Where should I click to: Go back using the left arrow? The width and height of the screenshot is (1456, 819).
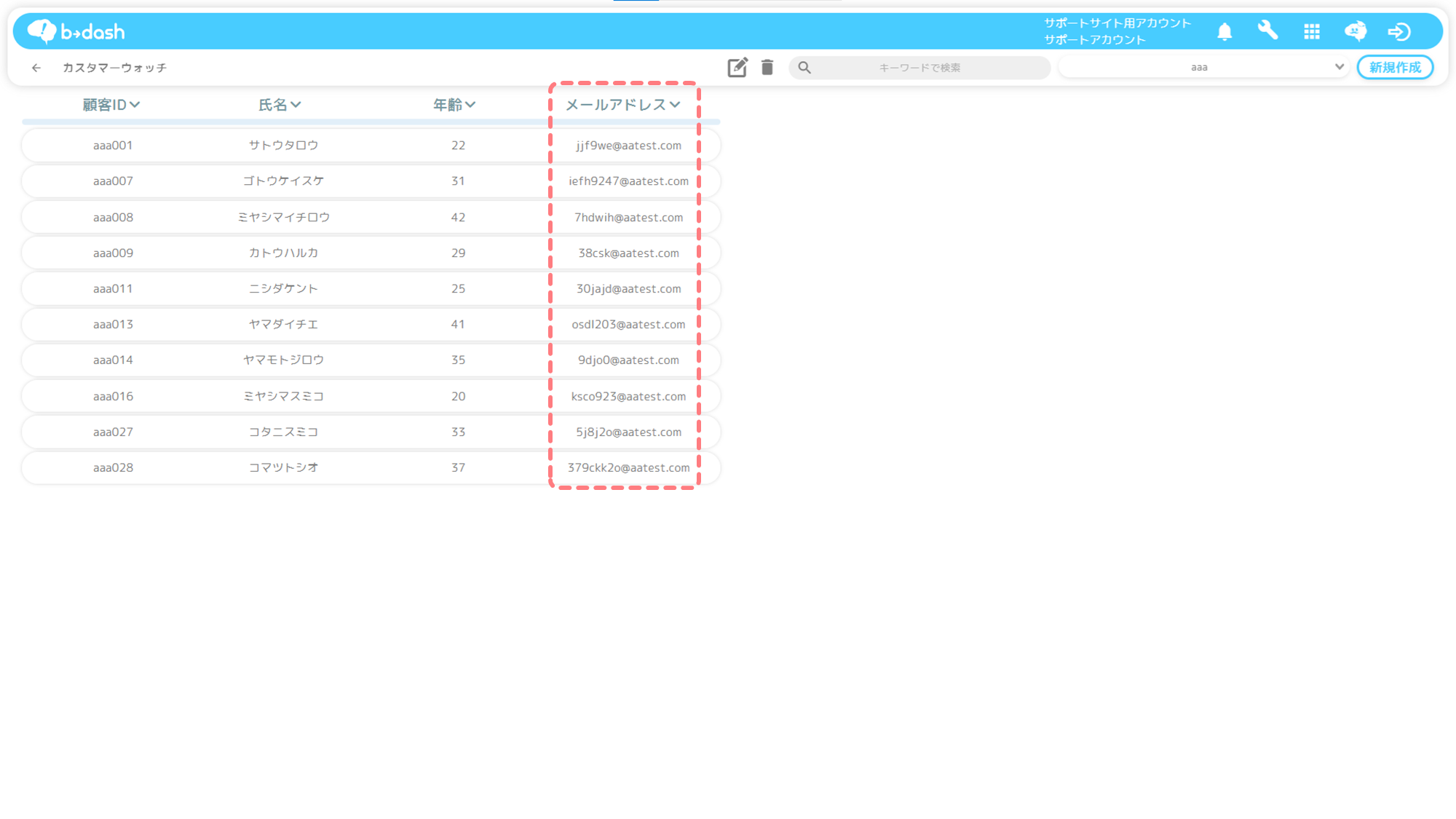(36, 68)
